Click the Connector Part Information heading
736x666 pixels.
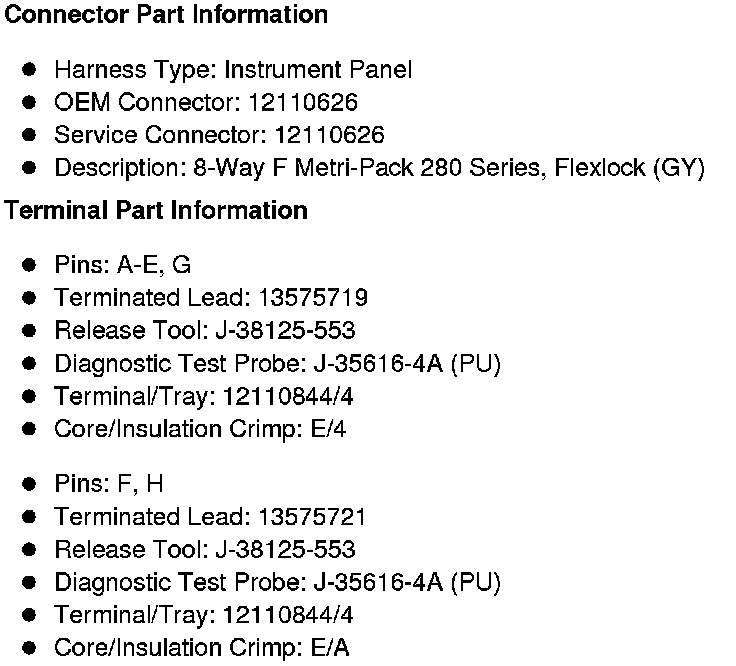167,15
